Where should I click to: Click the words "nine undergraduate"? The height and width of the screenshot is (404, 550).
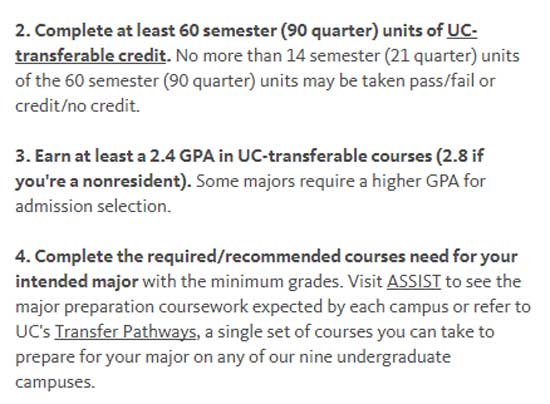coord(375,357)
